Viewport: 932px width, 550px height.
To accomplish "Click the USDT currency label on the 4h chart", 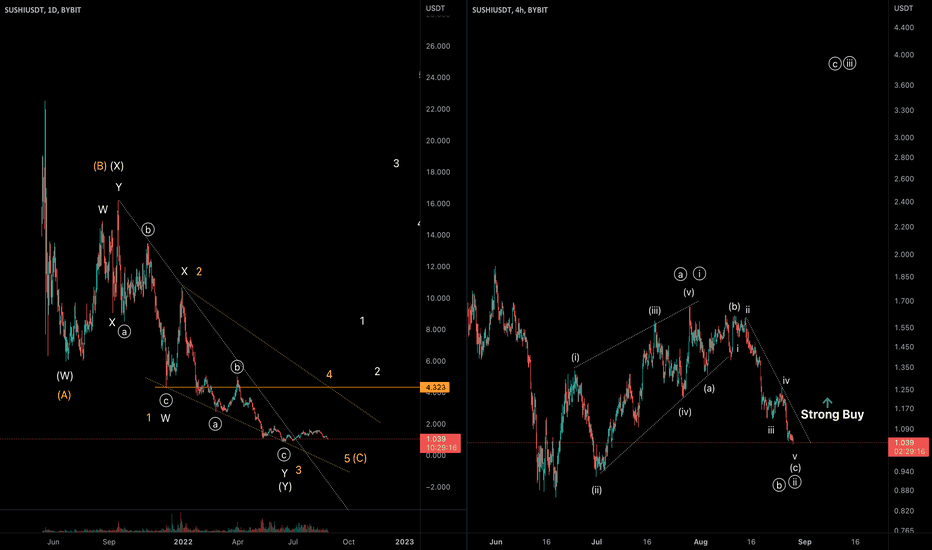I will point(903,8).
